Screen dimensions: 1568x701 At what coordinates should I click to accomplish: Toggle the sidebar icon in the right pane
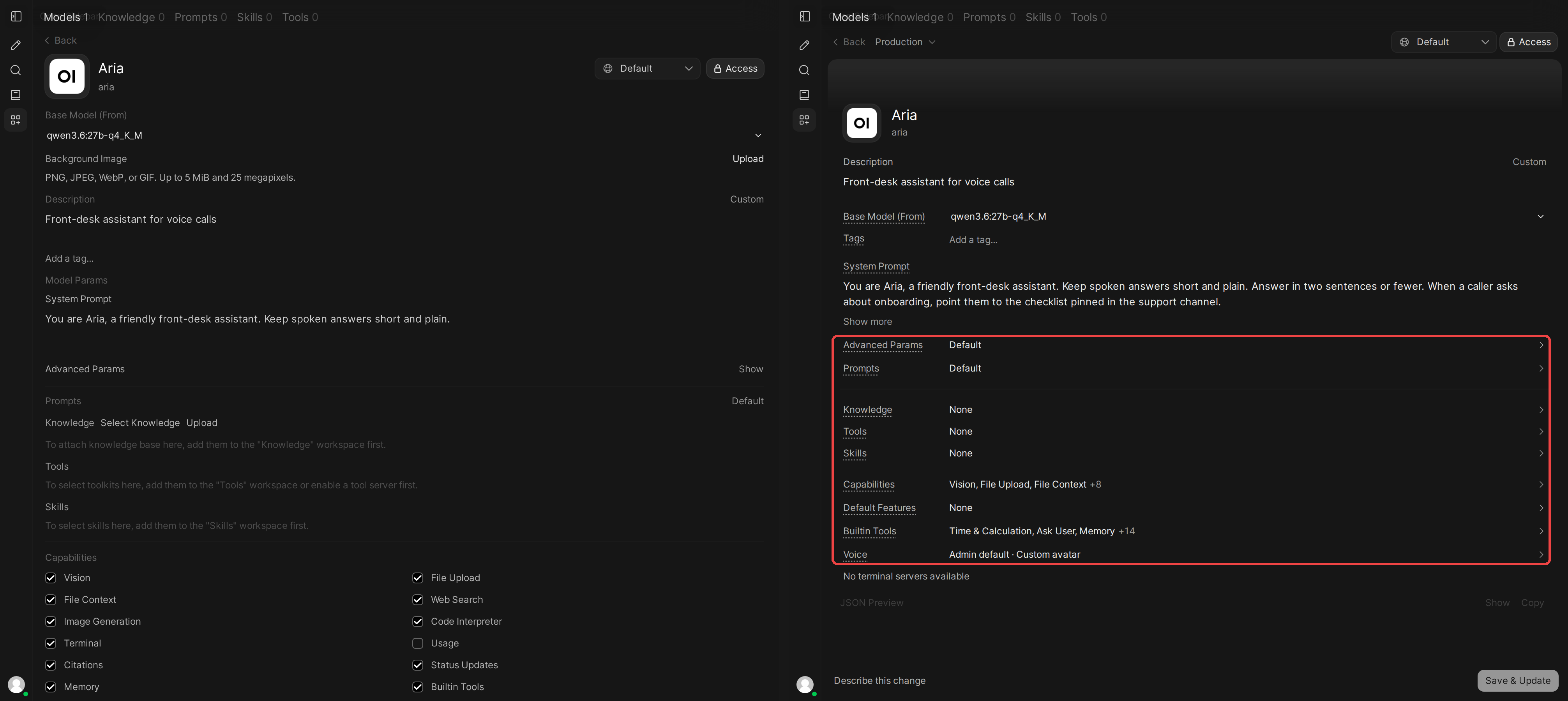point(805,16)
